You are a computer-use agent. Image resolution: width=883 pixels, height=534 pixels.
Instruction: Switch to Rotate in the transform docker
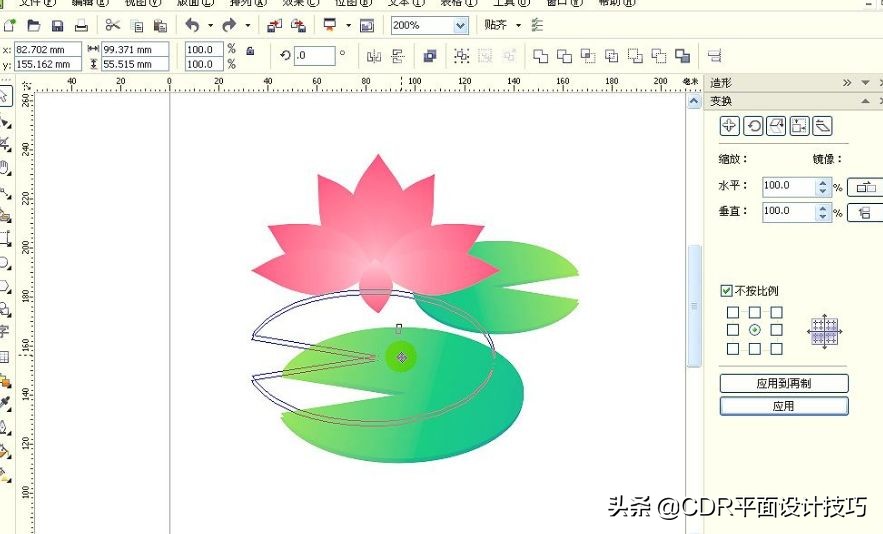click(x=753, y=126)
